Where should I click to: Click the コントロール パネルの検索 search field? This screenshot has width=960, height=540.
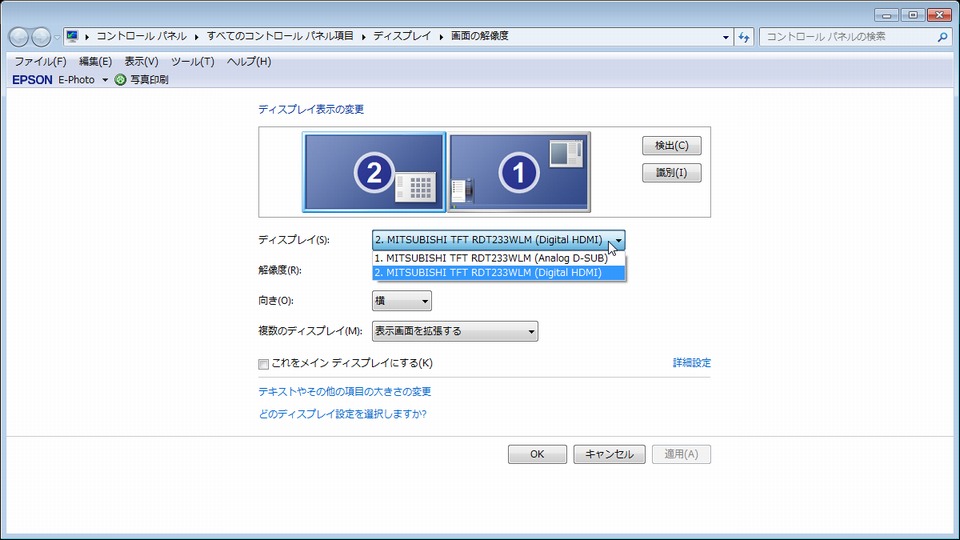coord(846,37)
